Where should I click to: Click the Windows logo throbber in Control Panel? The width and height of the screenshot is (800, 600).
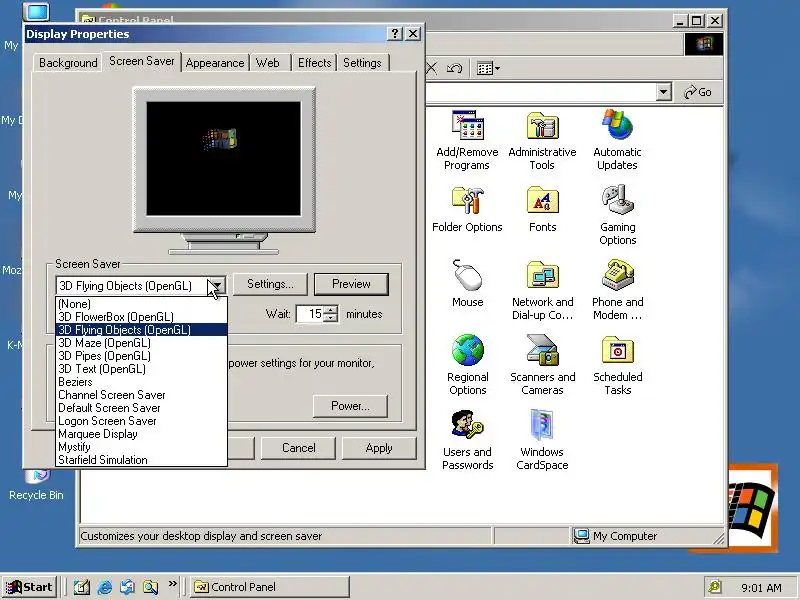click(704, 44)
